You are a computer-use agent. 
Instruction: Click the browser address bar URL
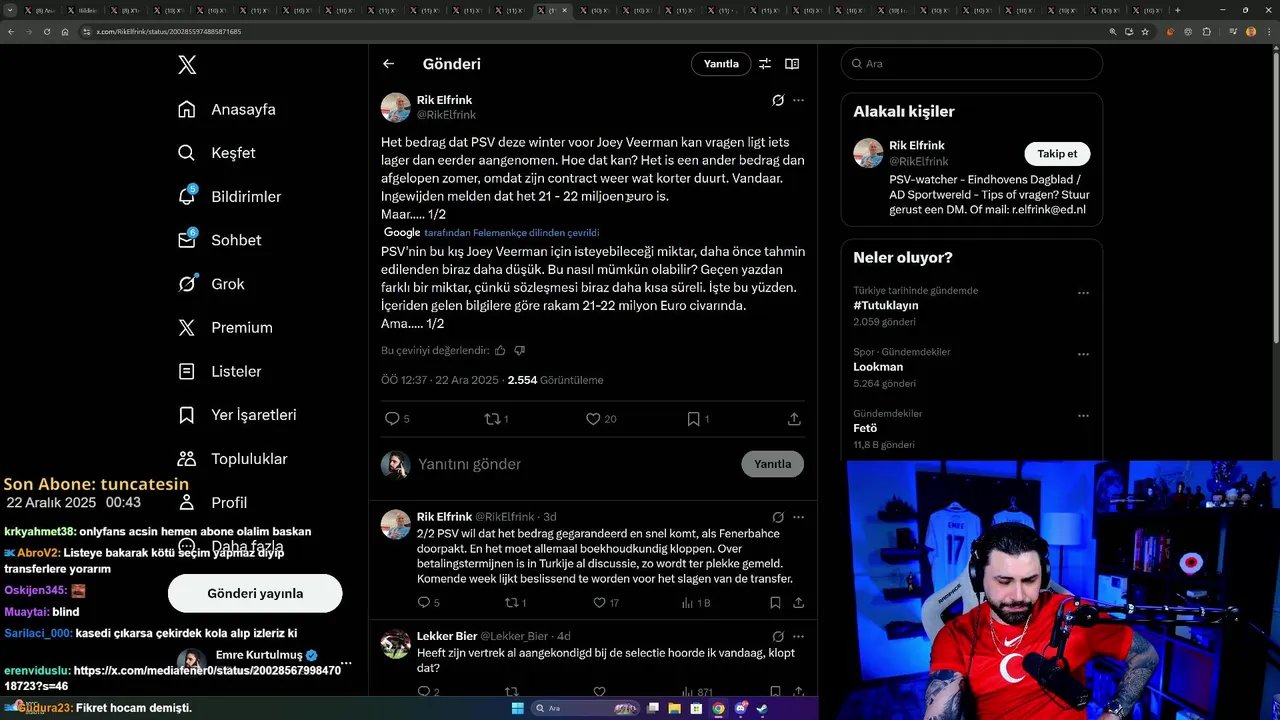[168, 32]
